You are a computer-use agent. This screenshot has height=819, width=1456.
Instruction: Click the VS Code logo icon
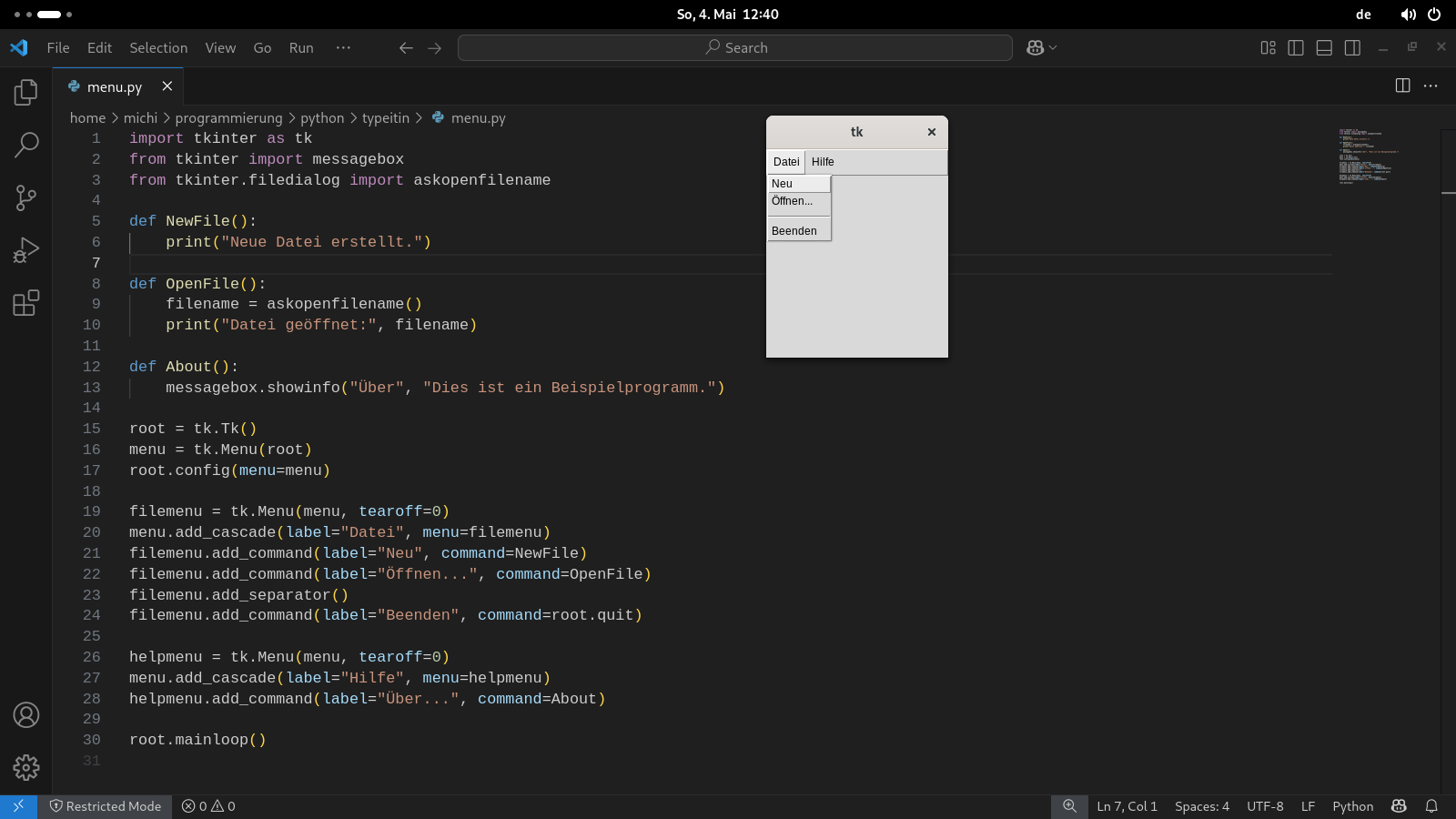[19, 47]
